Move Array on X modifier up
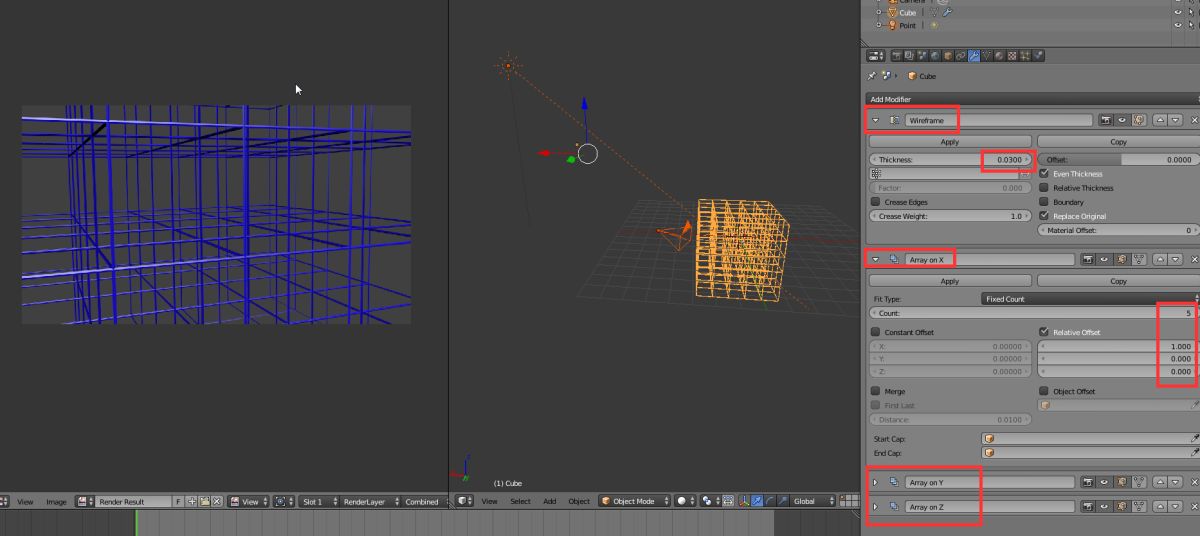Screen dimensions: 1200x536 [1160, 259]
